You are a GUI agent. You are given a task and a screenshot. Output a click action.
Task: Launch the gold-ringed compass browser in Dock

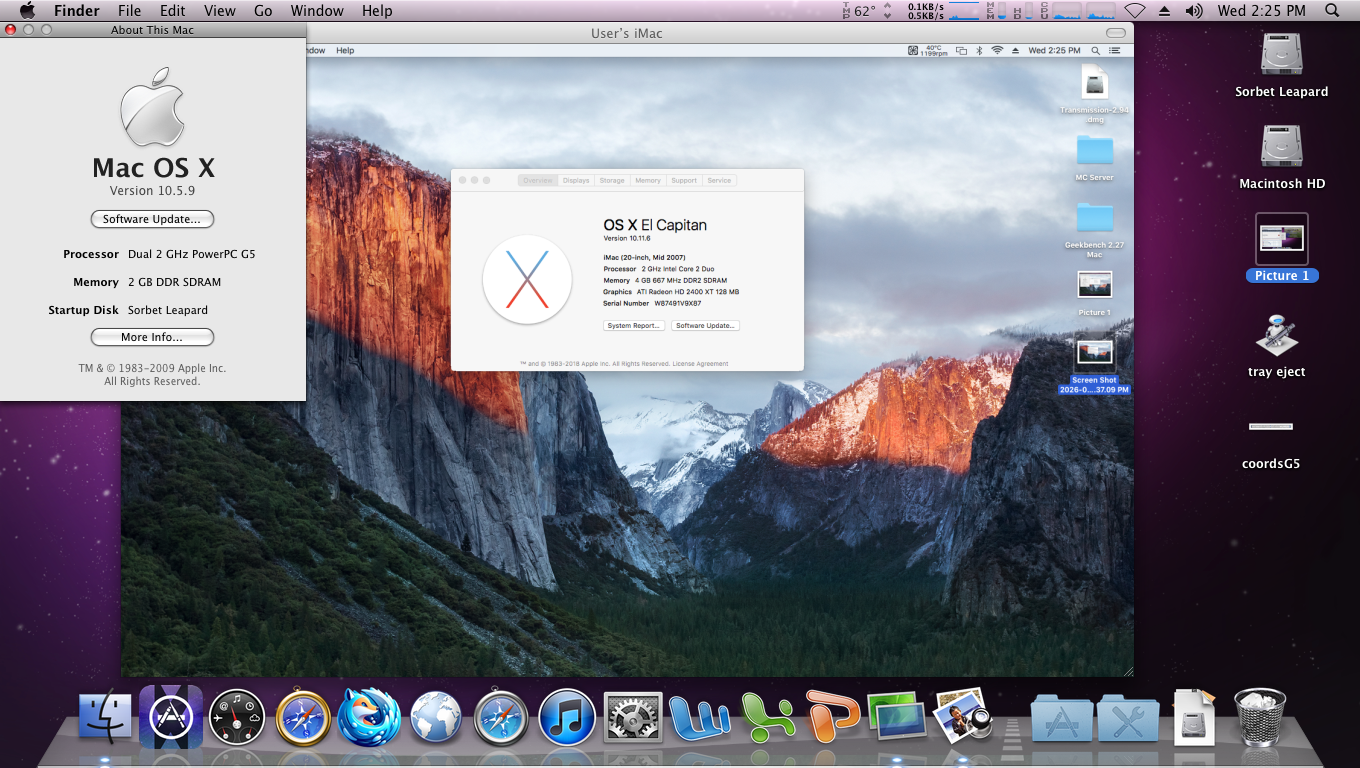pos(303,717)
